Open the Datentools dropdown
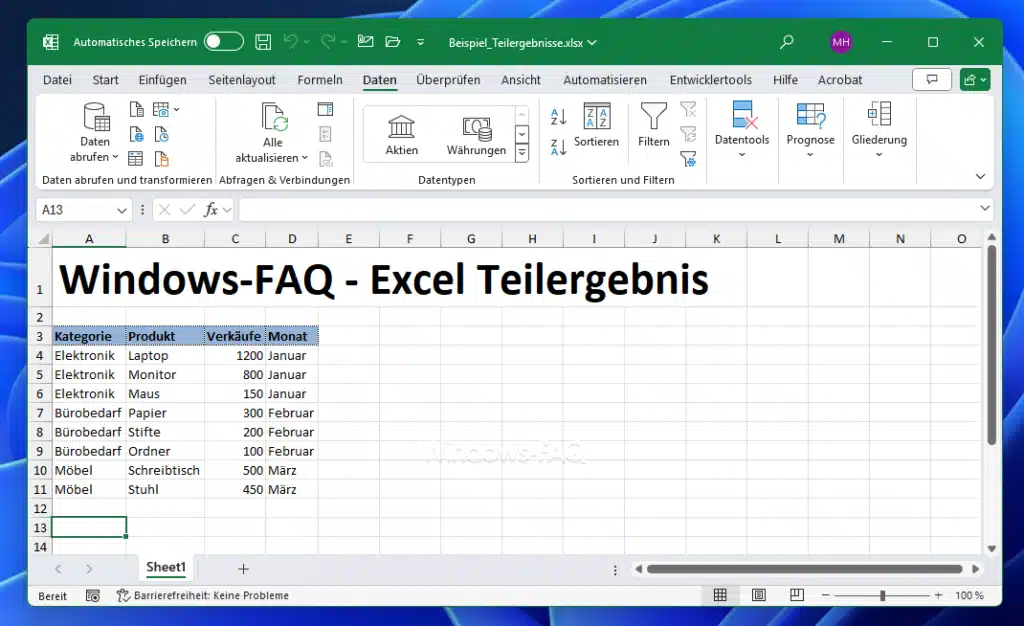Screen dimensions: 1024x626 [742, 130]
